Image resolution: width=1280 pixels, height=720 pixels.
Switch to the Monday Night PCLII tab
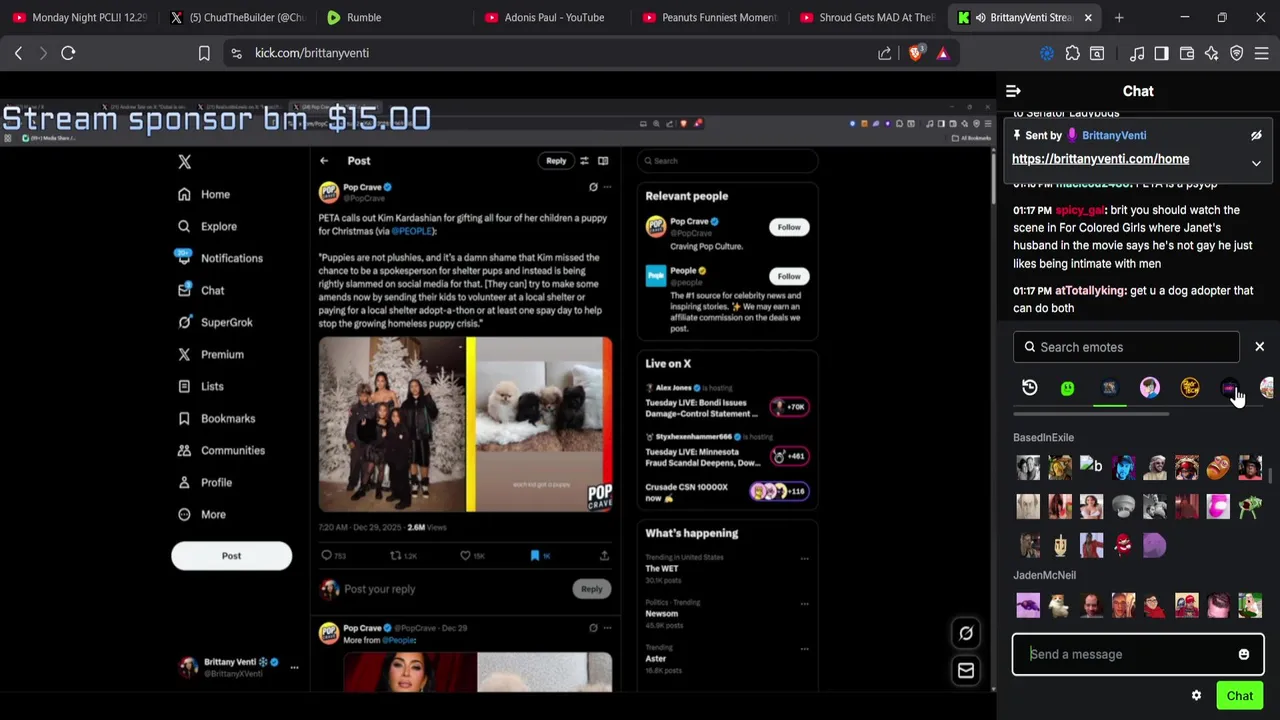coord(80,17)
